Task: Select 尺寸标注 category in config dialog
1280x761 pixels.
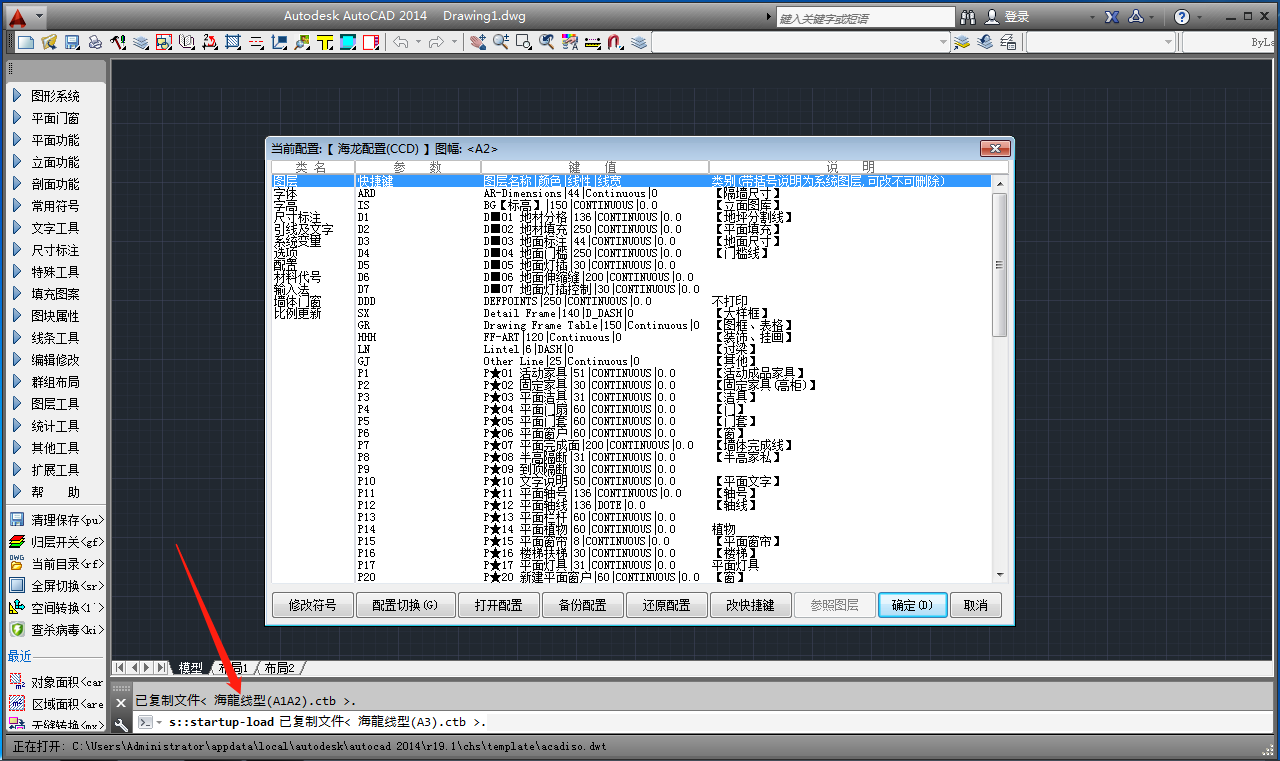Action: point(297,217)
